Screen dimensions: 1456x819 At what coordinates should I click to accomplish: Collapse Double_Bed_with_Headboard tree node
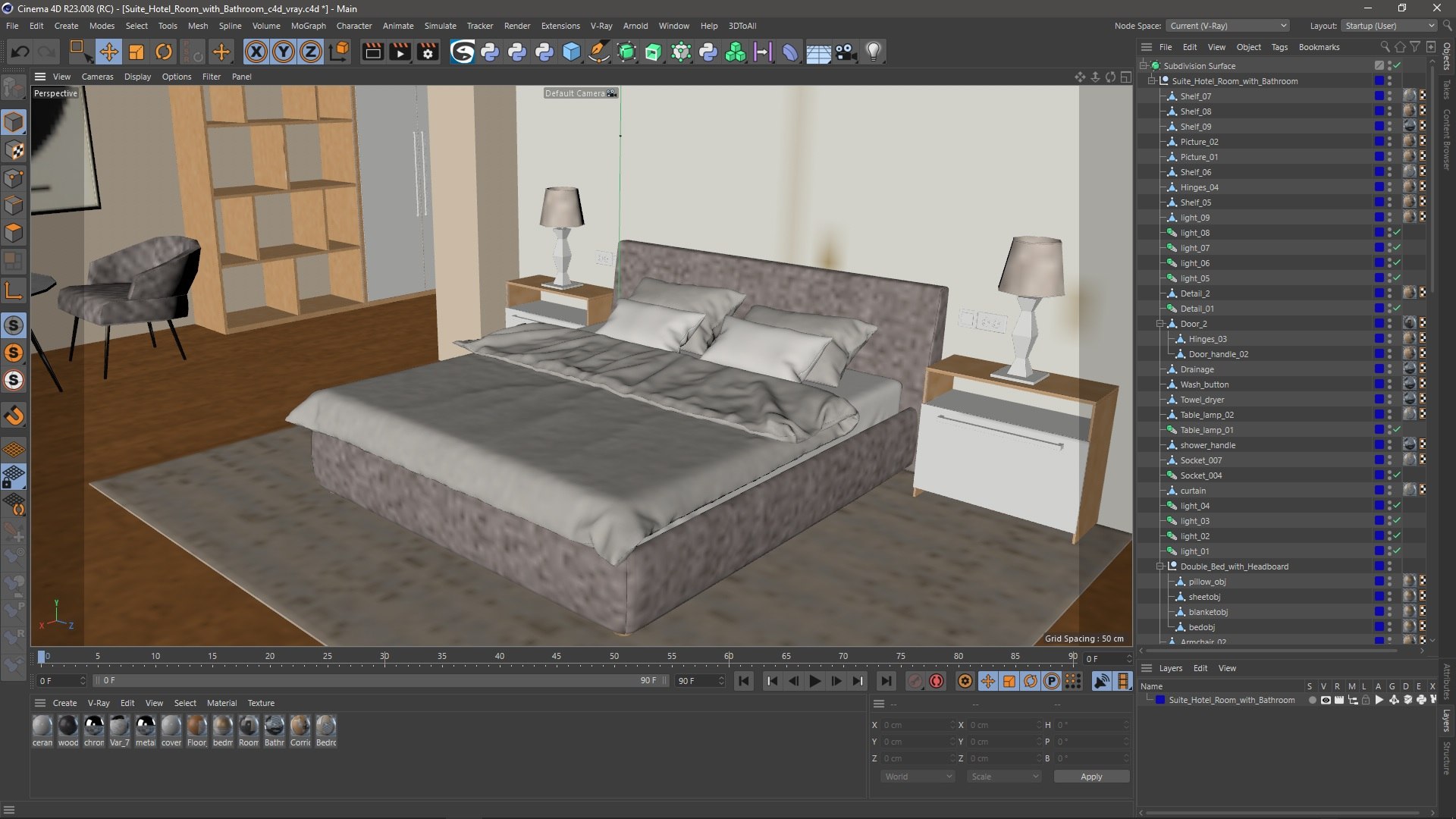pos(1160,566)
